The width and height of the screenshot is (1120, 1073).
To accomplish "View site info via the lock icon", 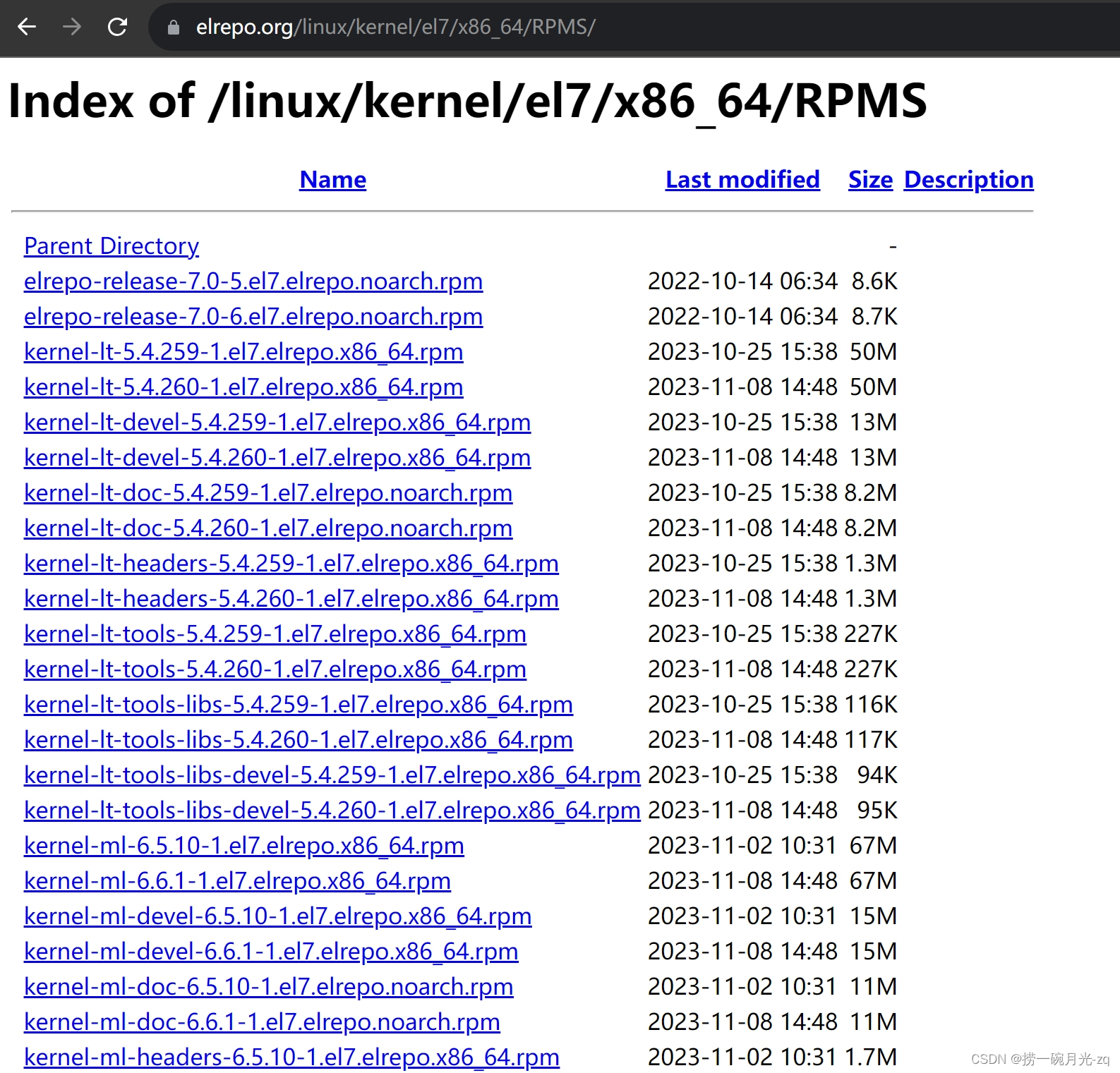I will 173,28.
